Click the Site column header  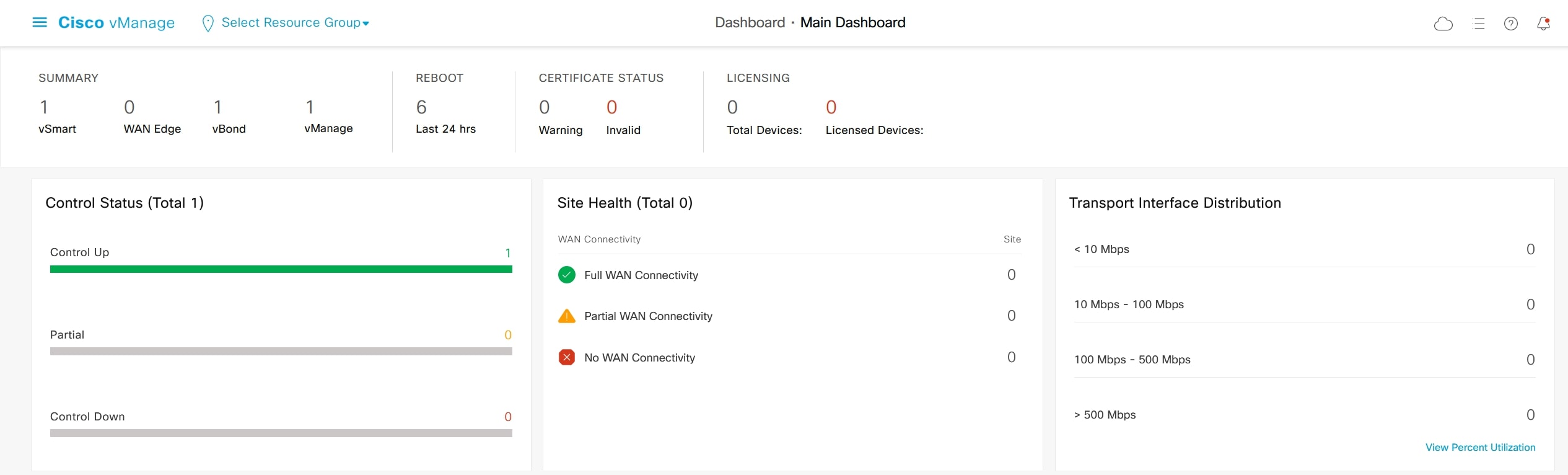[x=1012, y=239]
